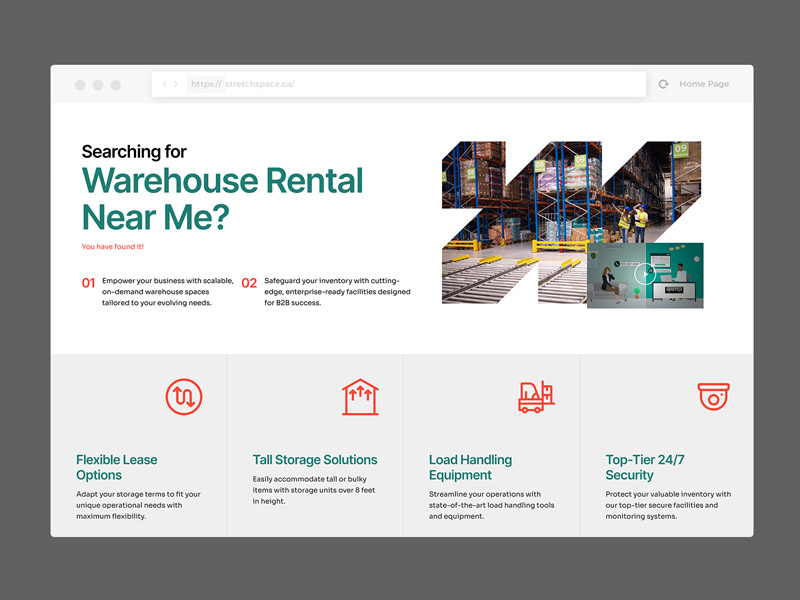
Task: Reload the page with the refresh icon
Action: point(663,84)
